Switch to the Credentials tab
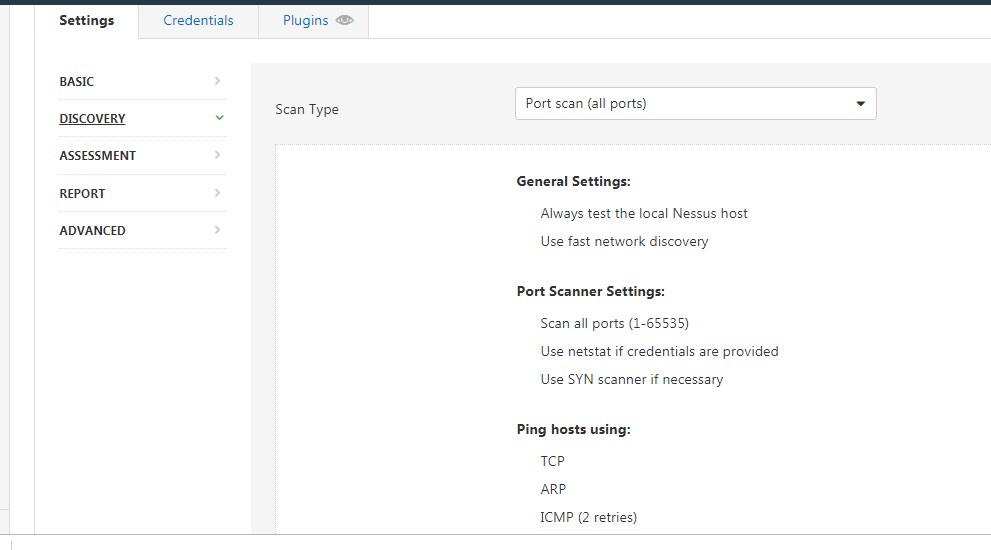The width and height of the screenshot is (991, 550). click(x=198, y=20)
